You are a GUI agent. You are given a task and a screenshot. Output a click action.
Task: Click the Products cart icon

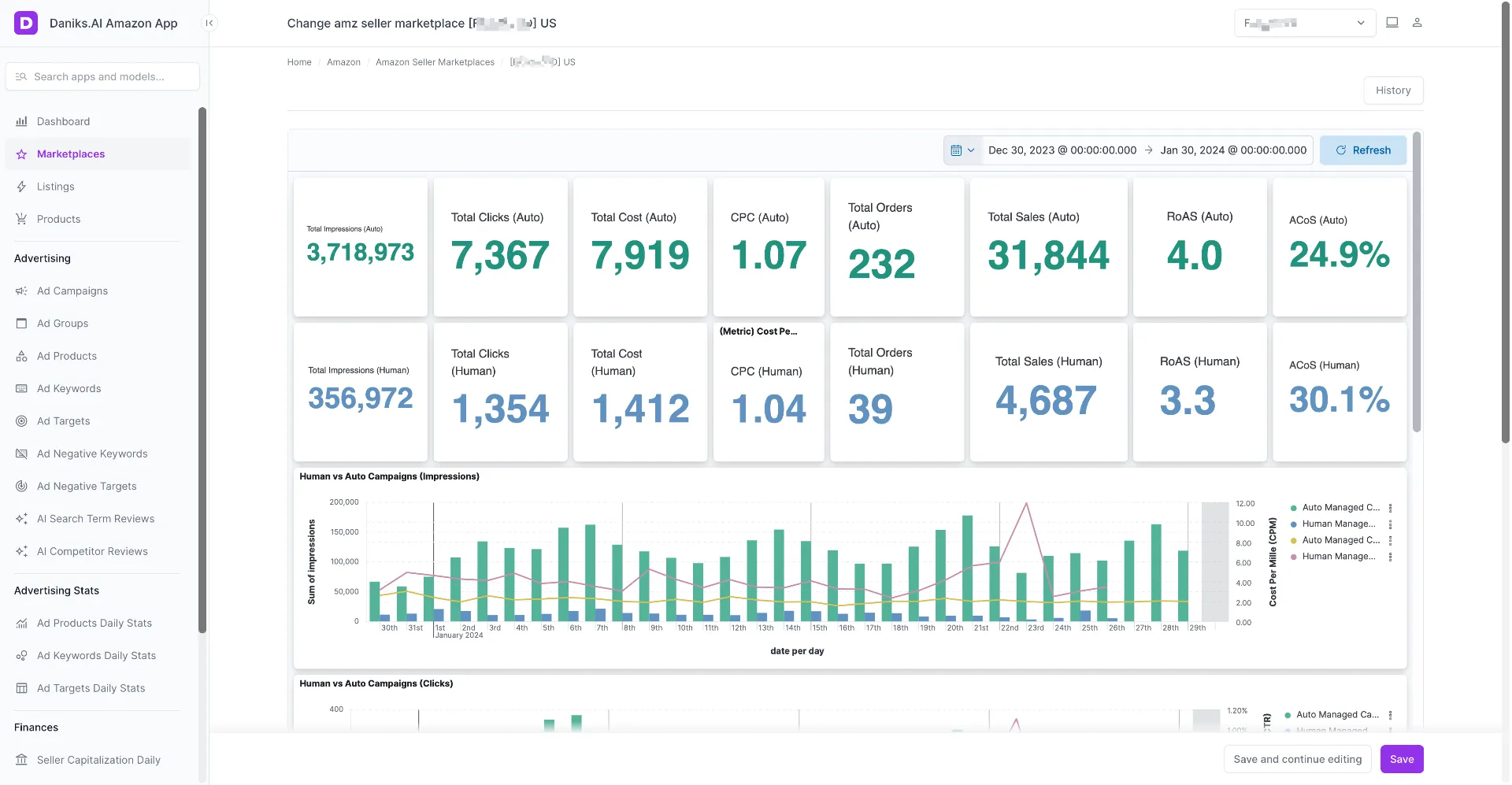[21, 219]
